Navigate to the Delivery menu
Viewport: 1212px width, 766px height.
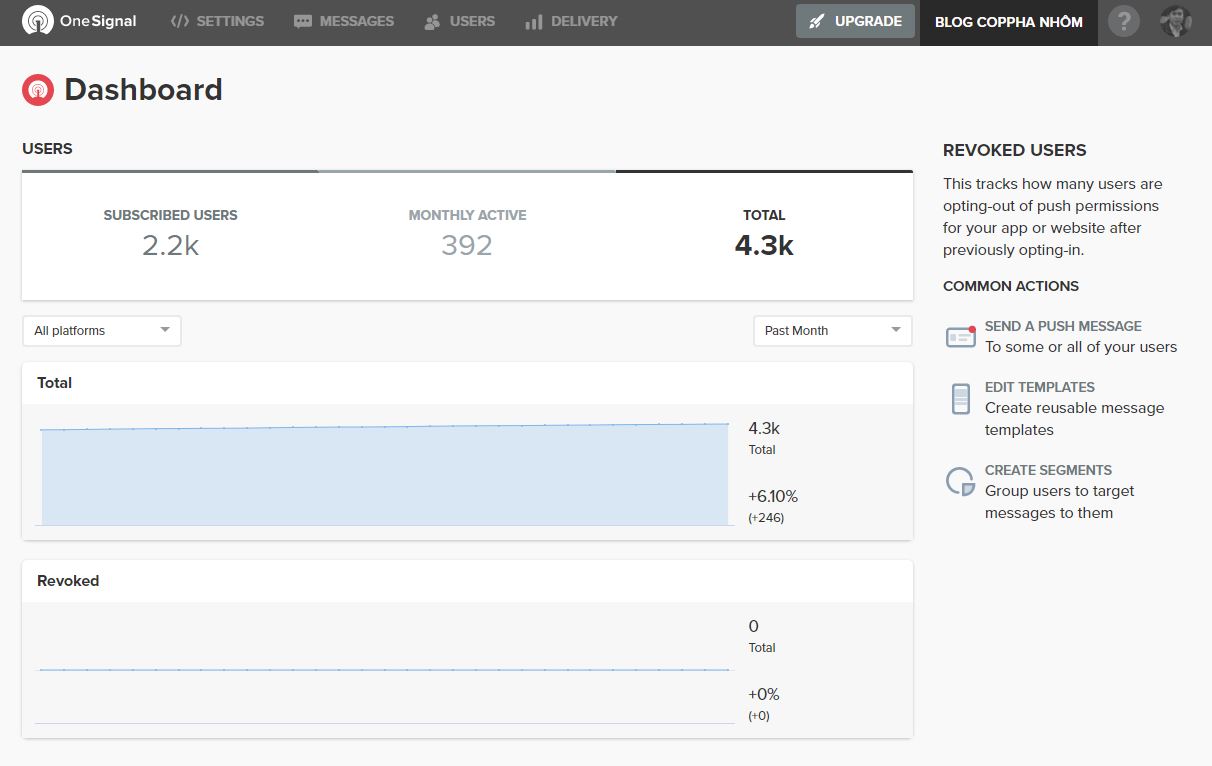pos(571,21)
